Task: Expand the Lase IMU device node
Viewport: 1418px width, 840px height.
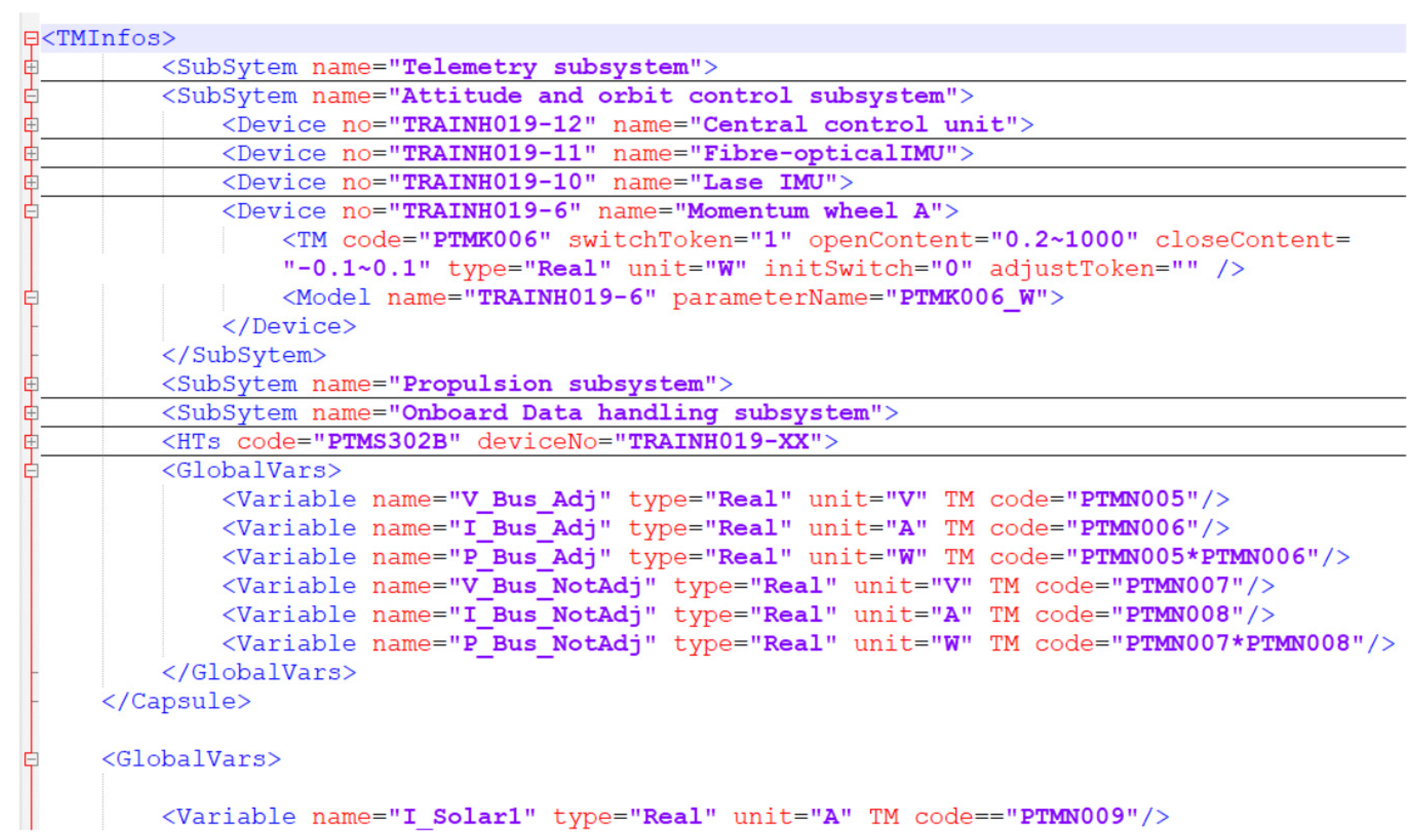Action: point(31,183)
